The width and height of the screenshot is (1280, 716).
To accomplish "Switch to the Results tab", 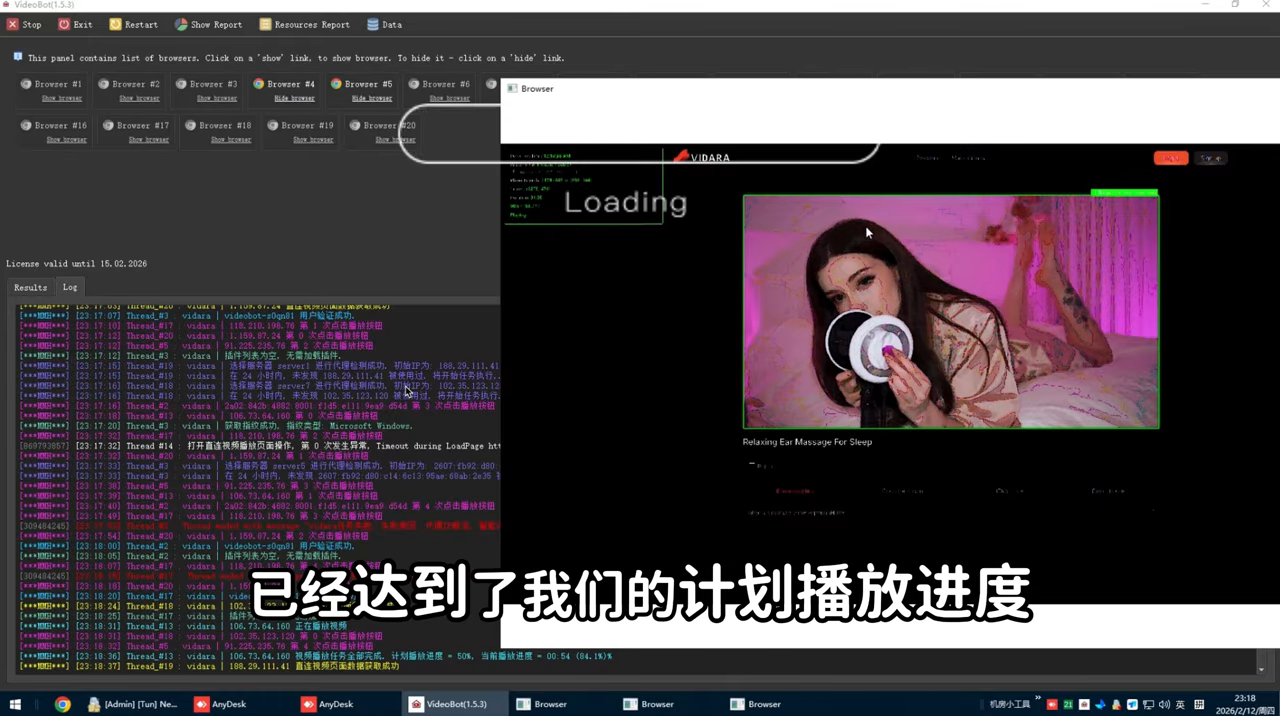I will (x=30, y=287).
